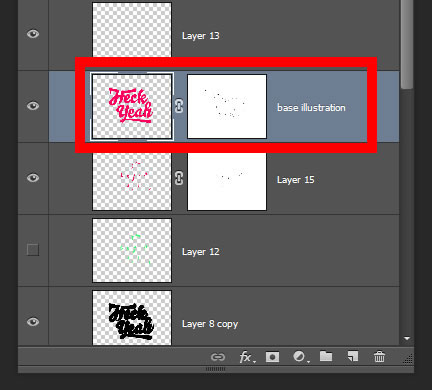The height and width of the screenshot is (390, 432).
Task: Click the scrollbar down arrow
Action: point(407,338)
